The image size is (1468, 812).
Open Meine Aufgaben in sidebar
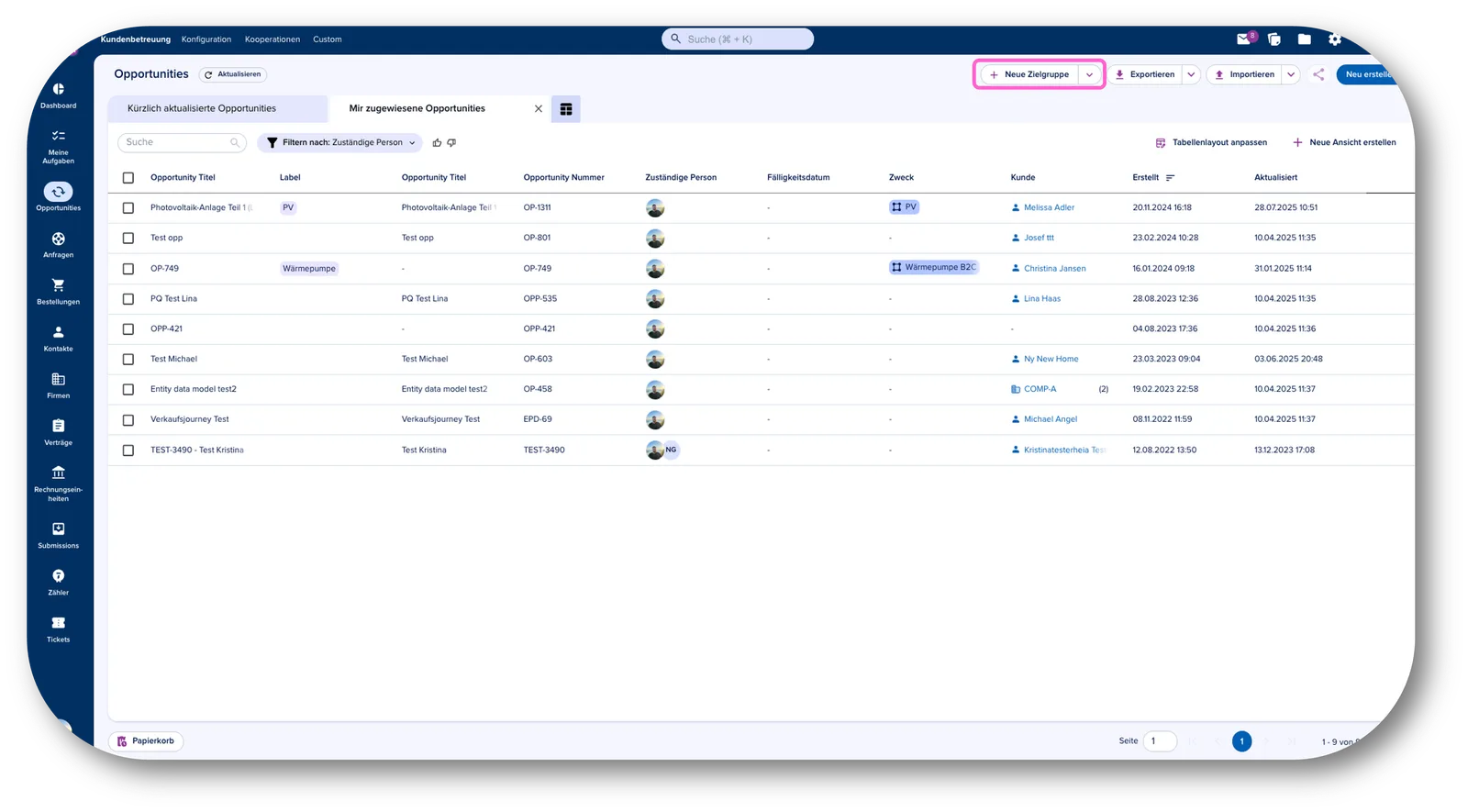coord(58,147)
